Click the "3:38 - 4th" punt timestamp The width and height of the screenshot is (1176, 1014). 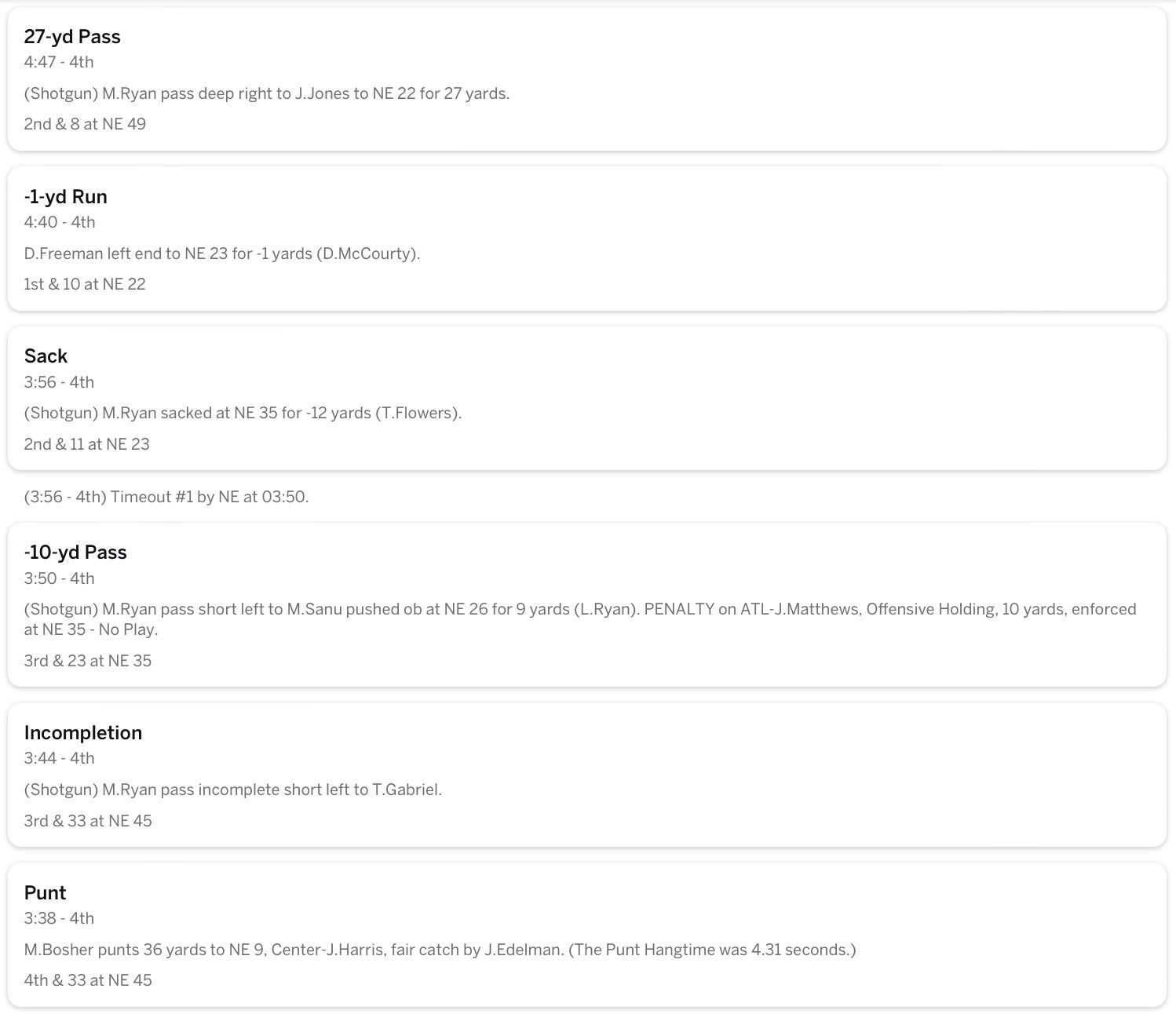tap(59, 918)
